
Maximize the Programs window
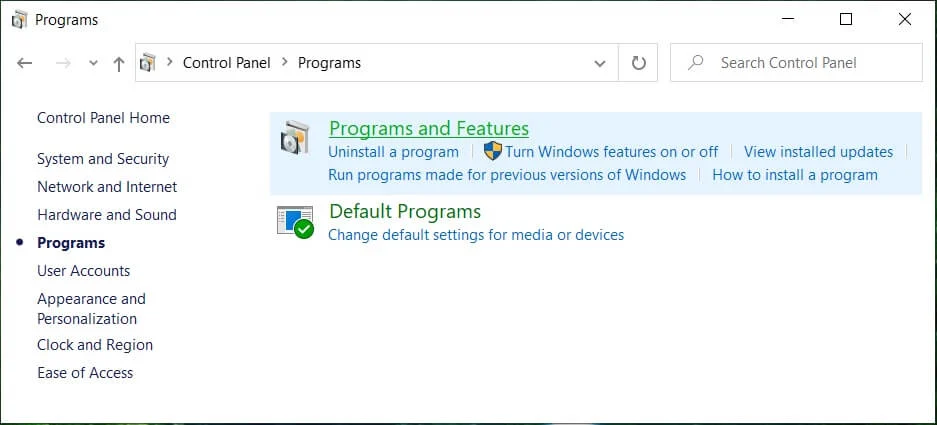pos(846,19)
